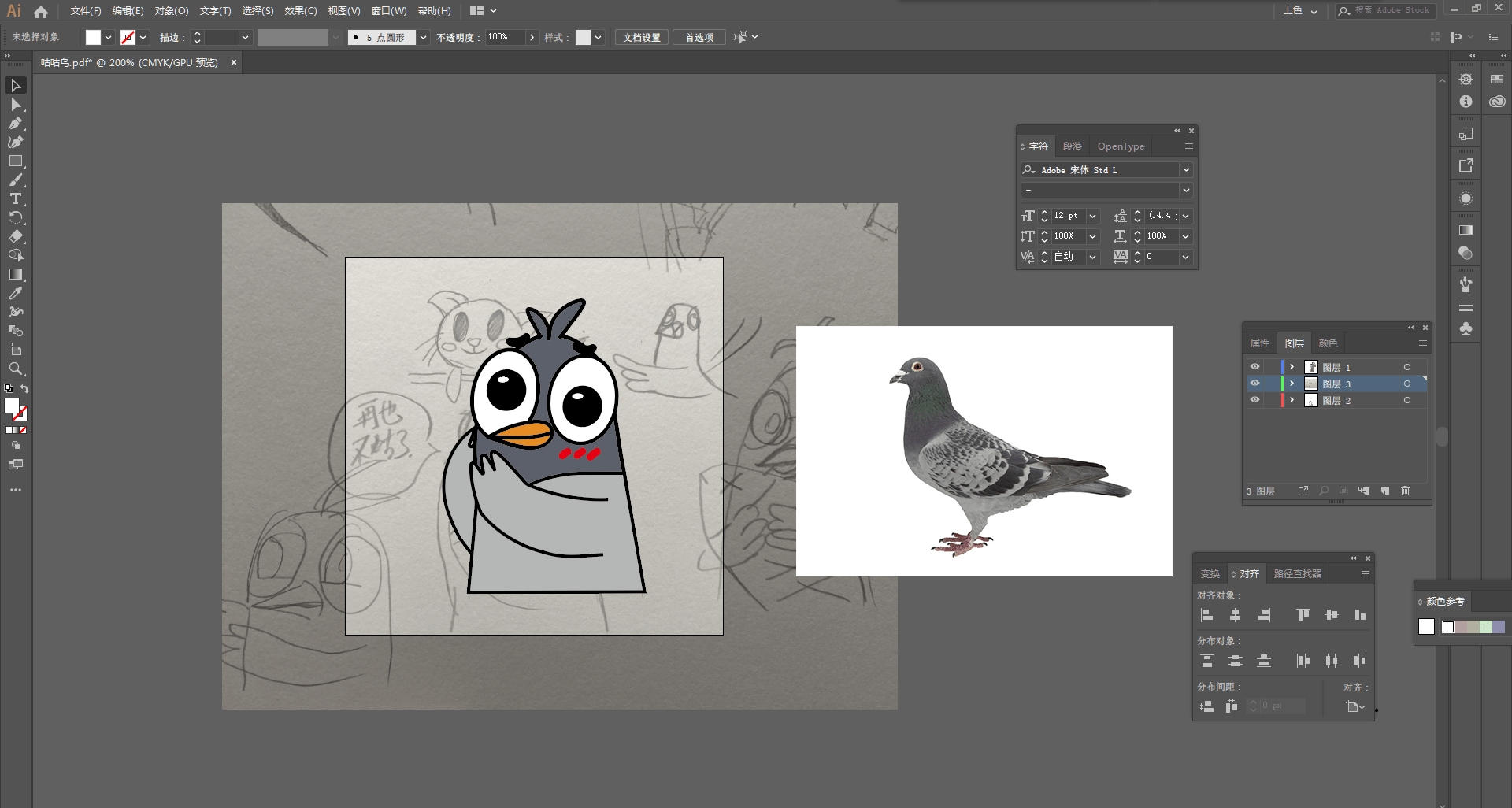Choose the Eraser tool
This screenshot has width=1512, height=808.
(16, 236)
